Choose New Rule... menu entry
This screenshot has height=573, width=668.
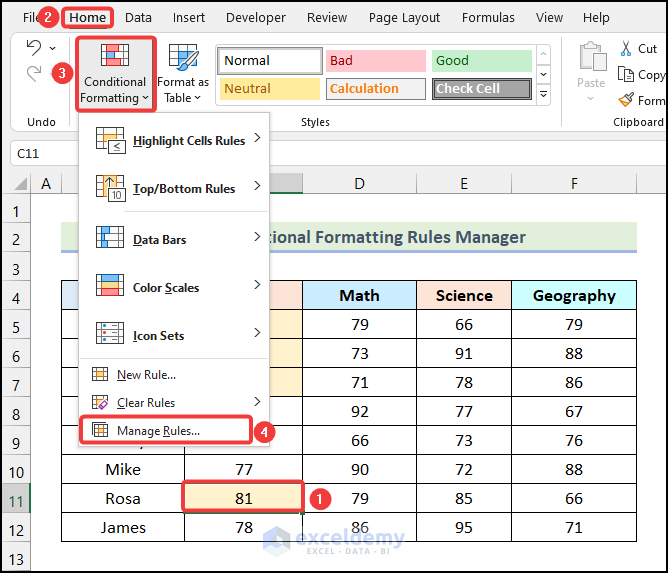coord(174,374)
